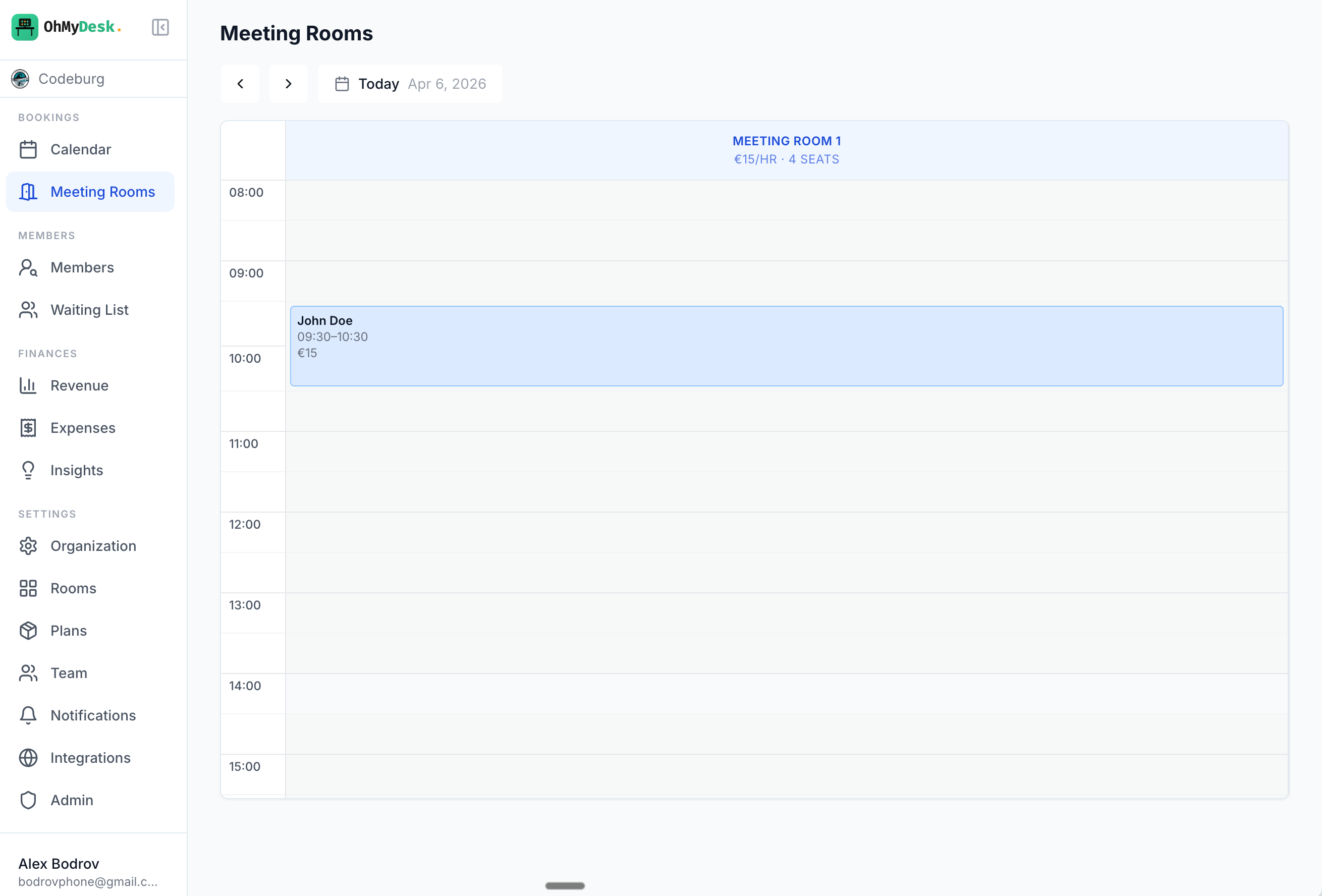View the Waiting List
1322x896 pixels.
pyautogui.click(x=89, y=309)
